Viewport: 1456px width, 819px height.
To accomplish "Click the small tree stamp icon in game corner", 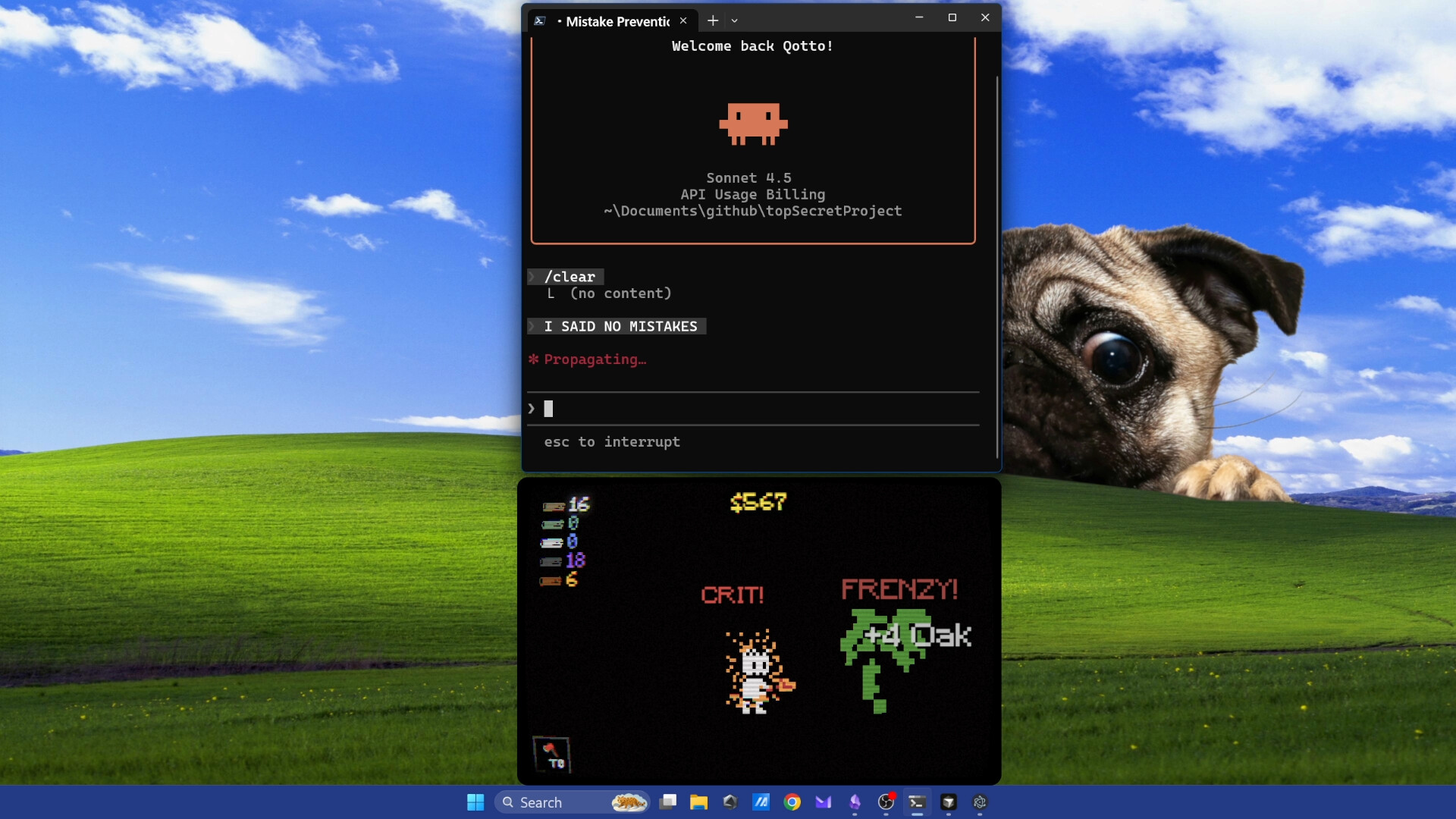I will tap(551, 753).
